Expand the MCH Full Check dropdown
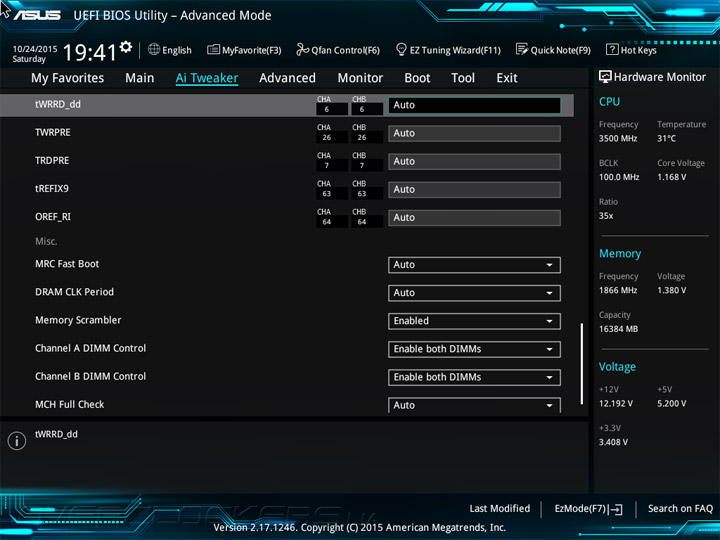The width and height of the screenshot is (720, 540). (x=474, y=405)
